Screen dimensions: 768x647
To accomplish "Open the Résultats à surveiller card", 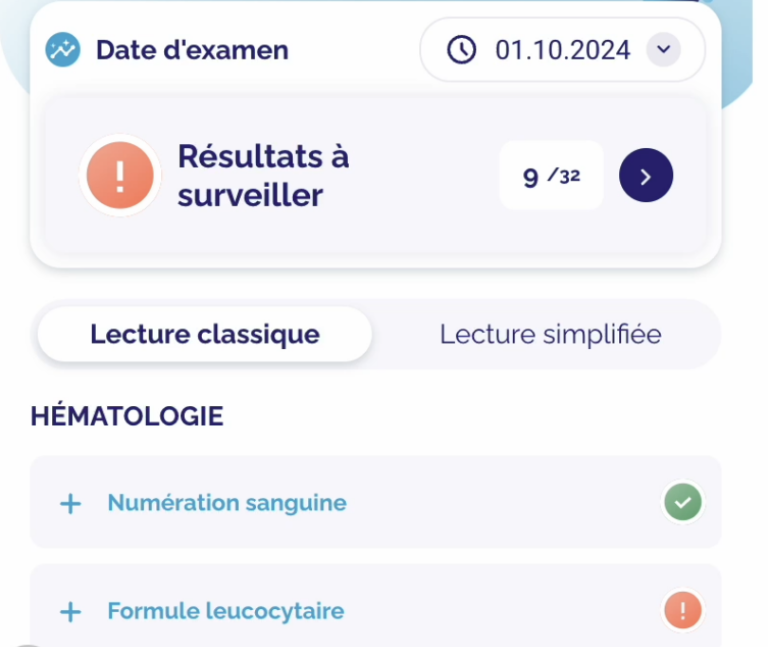I will coord(376,175).
